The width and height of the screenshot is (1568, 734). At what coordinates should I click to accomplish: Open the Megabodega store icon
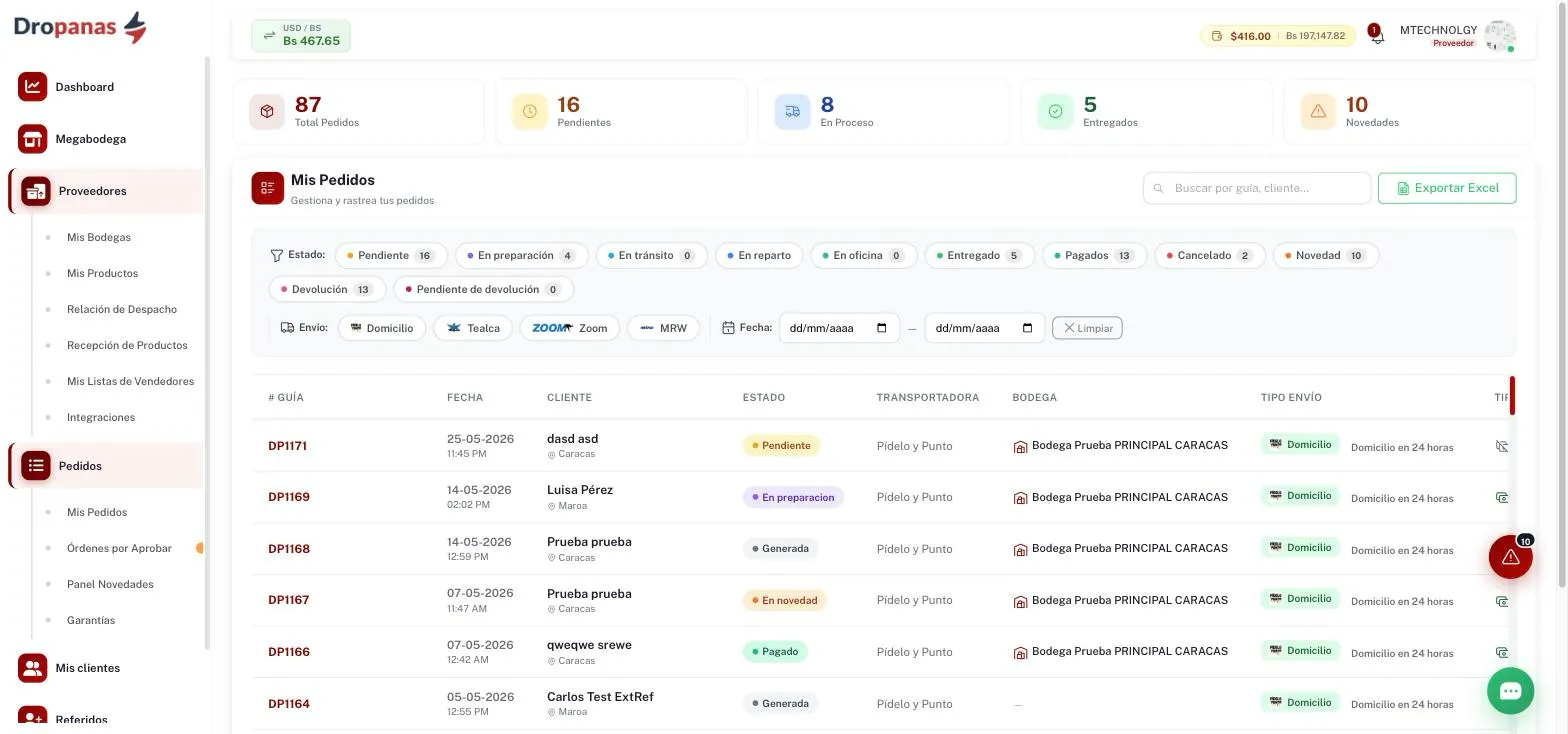pos(33,139)
